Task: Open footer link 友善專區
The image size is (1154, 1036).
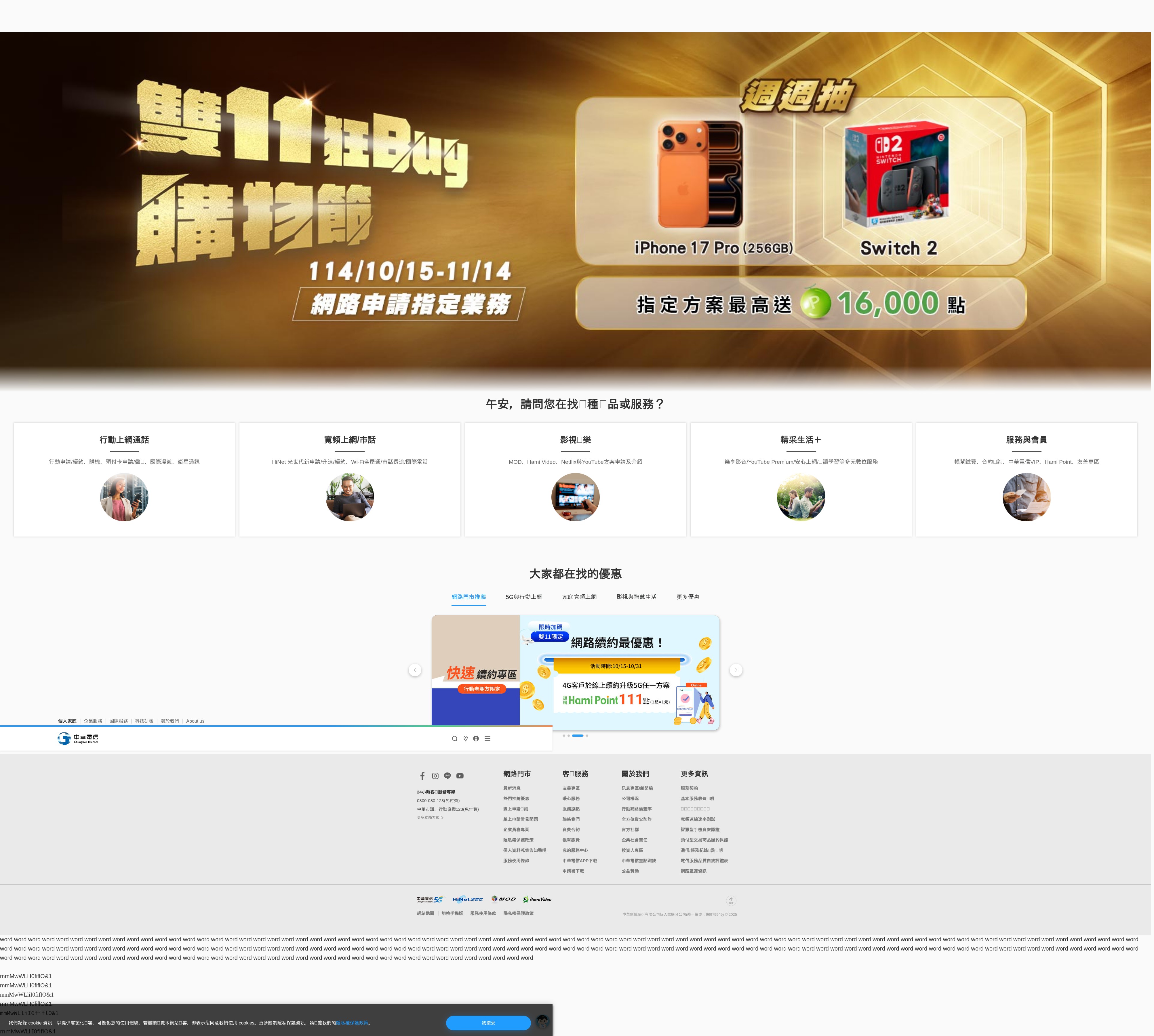Action: click(x=571, y=788)
